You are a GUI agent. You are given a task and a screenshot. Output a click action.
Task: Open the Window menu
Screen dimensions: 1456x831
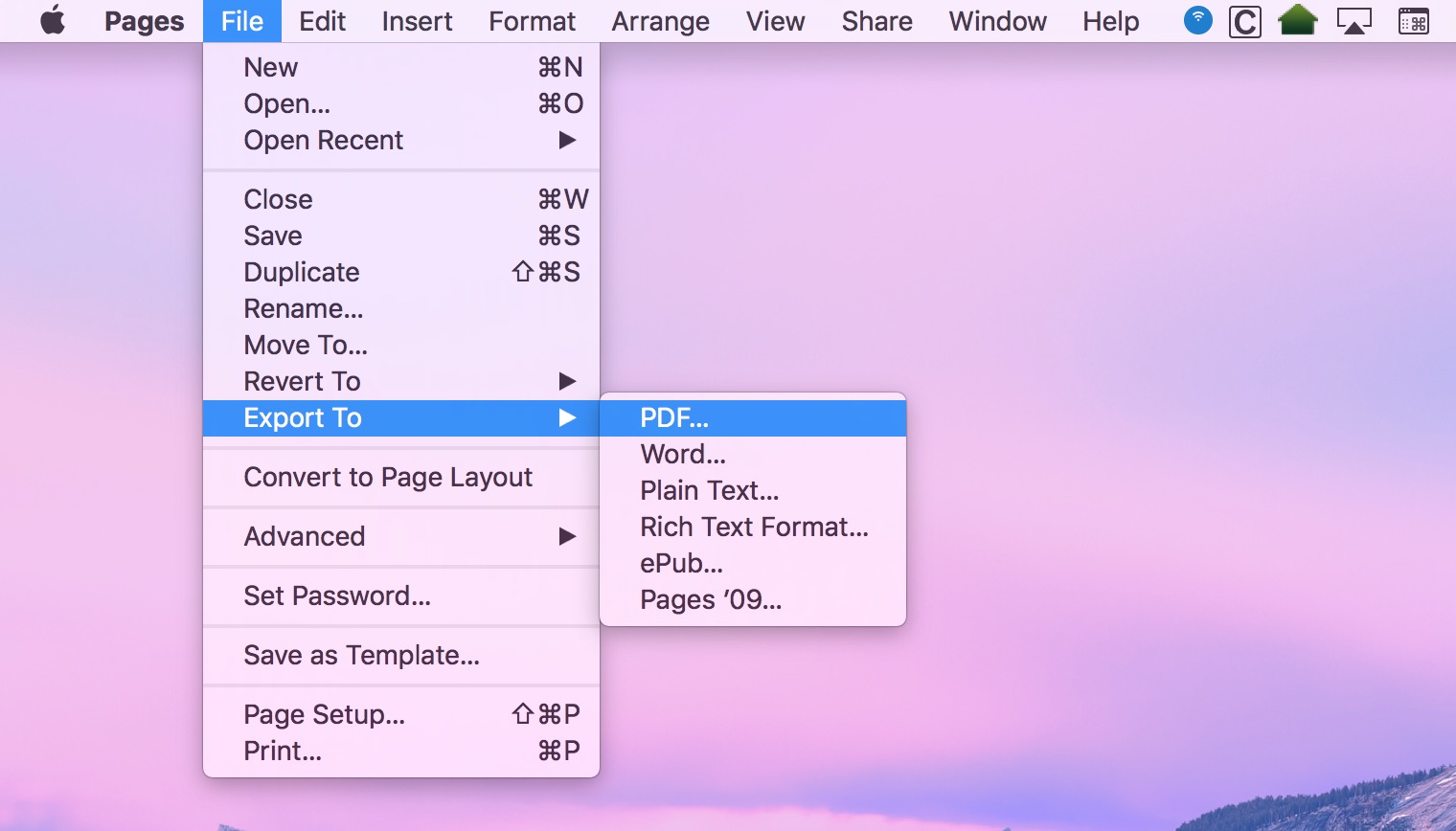coord(997,21)
